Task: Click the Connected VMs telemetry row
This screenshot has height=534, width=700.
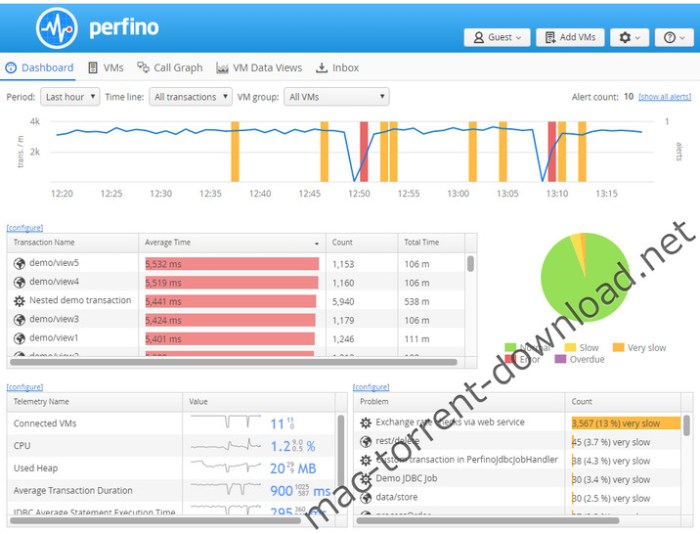Action: click(x=171, y=423)
